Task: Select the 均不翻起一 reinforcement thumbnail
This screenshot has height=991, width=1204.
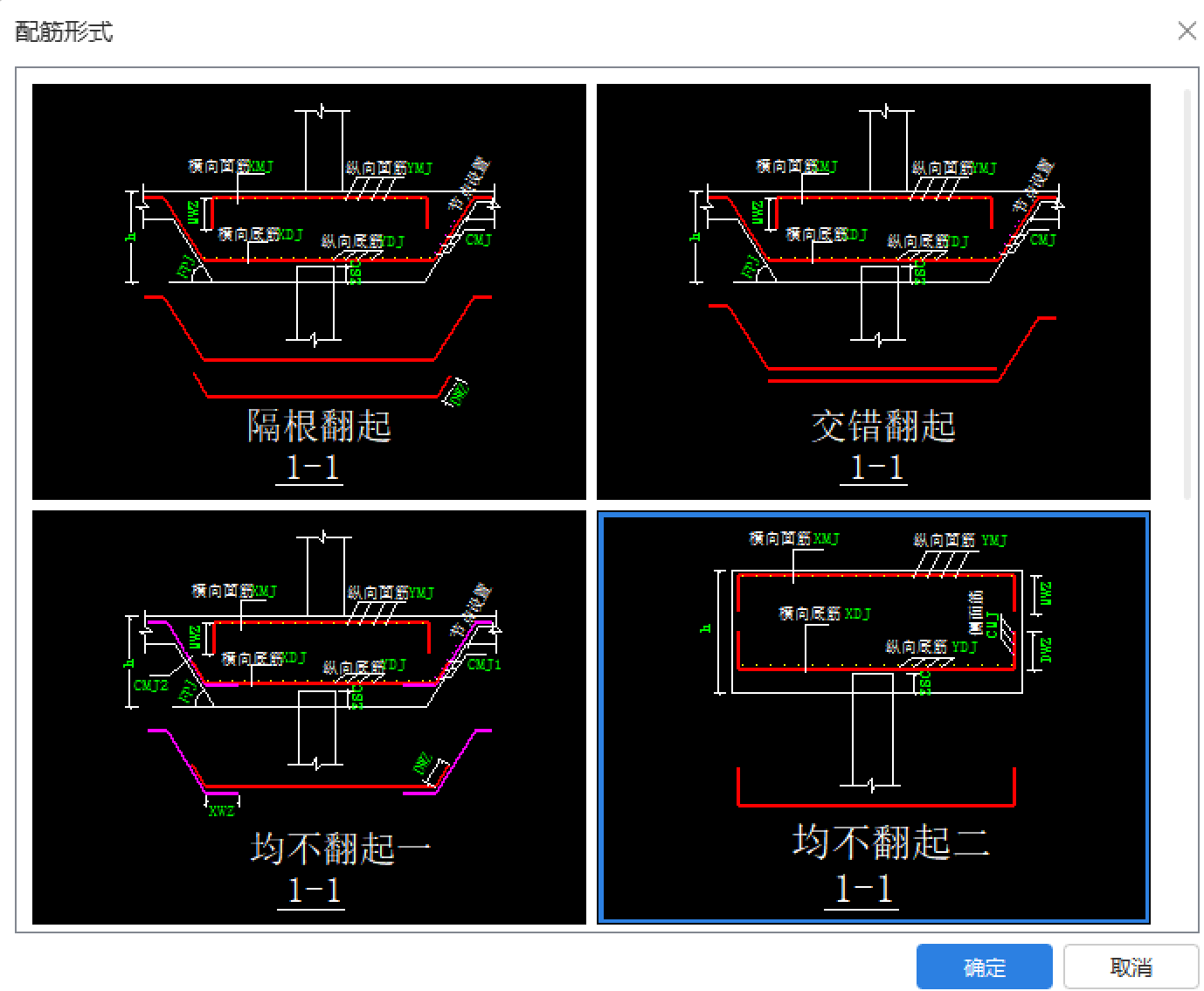Action: click(309, 717)
